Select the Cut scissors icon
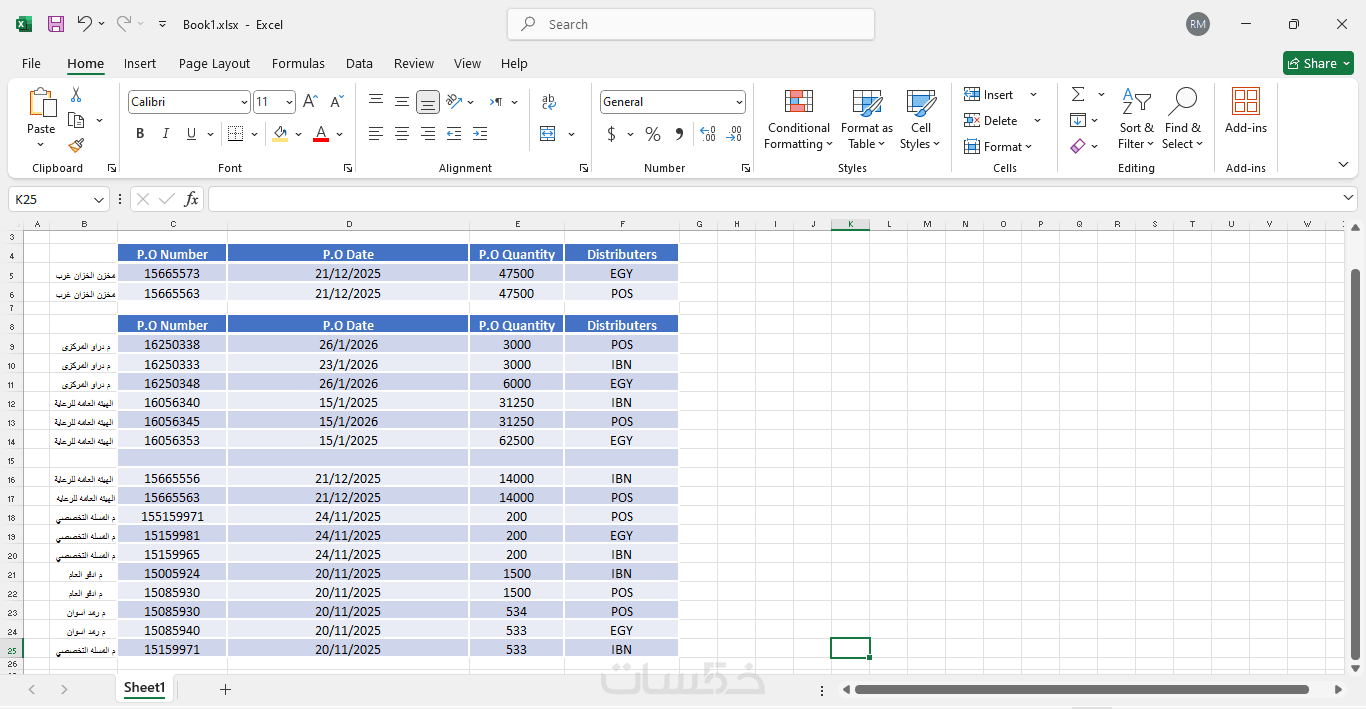This screenshot has height=709, width=1366. 76,95
